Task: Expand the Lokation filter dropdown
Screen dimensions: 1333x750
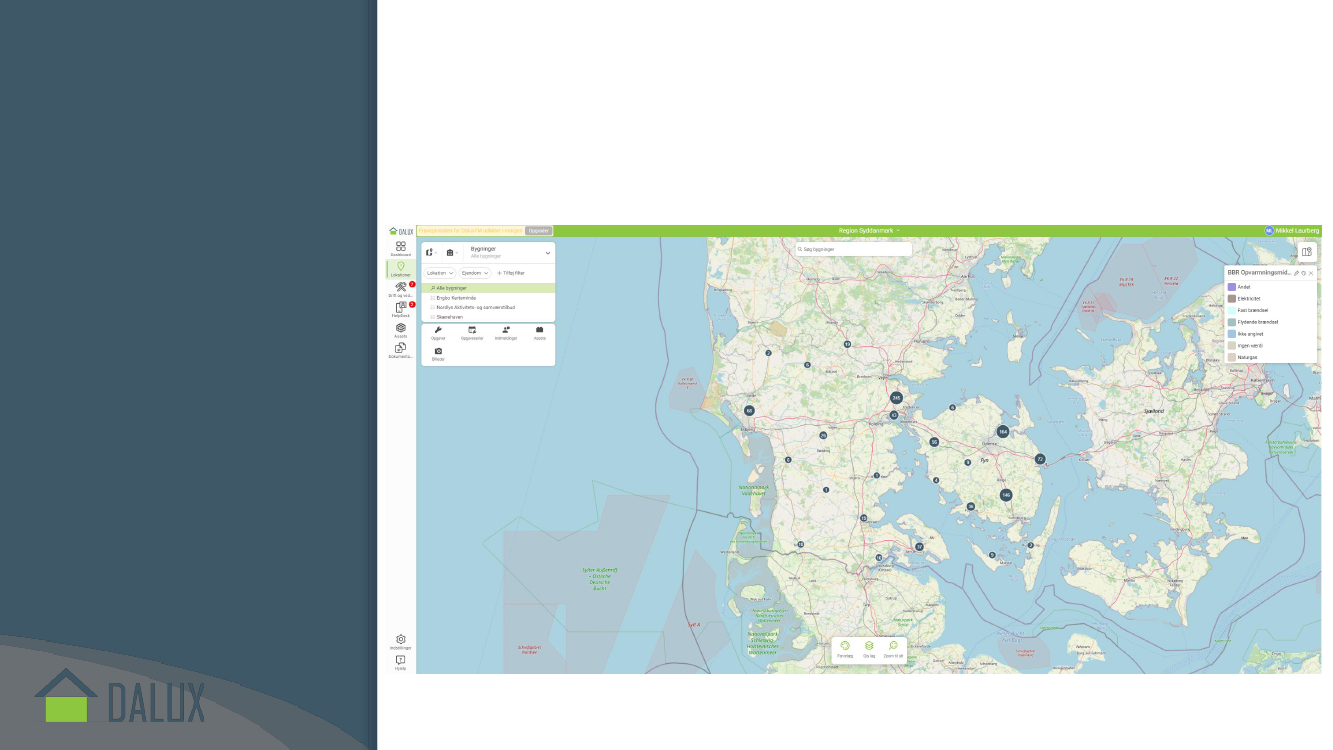Action: pyautogui.click(x=440, y=273)
